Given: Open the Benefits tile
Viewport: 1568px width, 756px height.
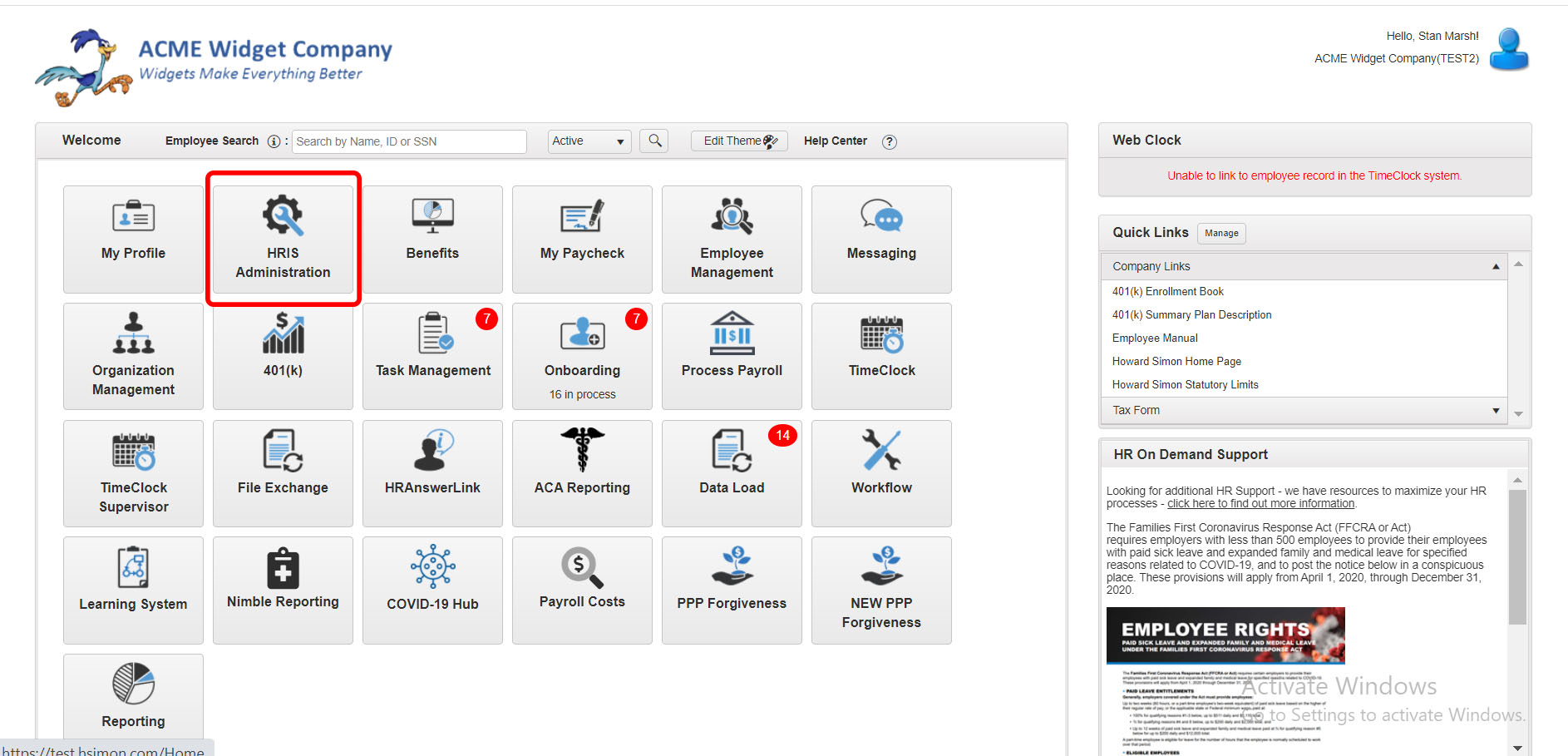Looking at the screenshot, I should (432, 240).
